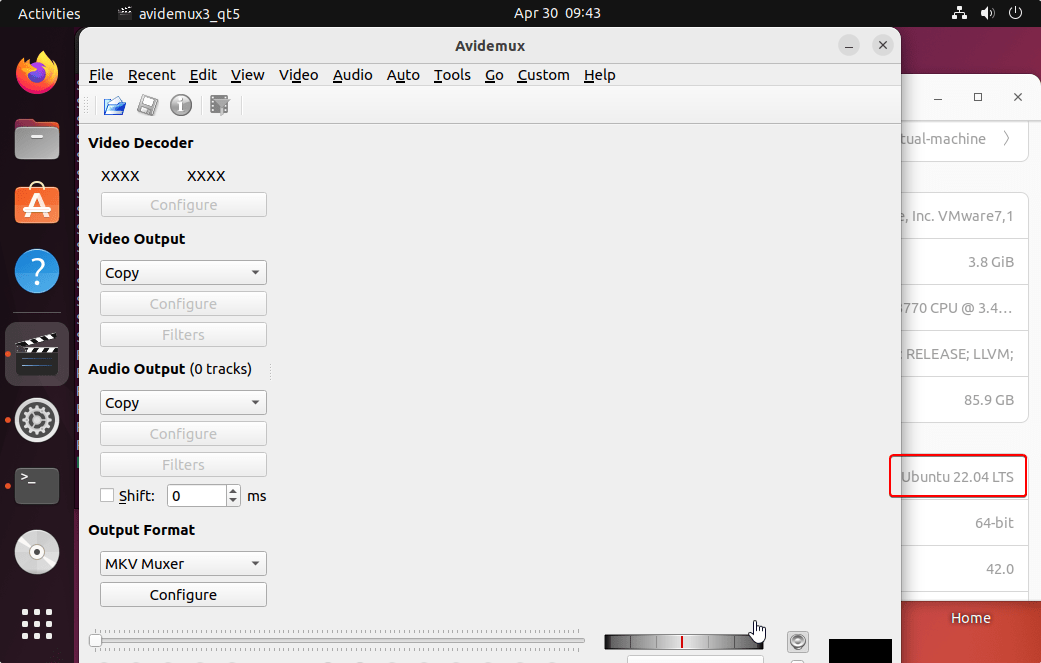The height and width of the screenshot is (663, 1041).
Task: Change Output Format from MKV Muxer dropdown
Action: 183,563
